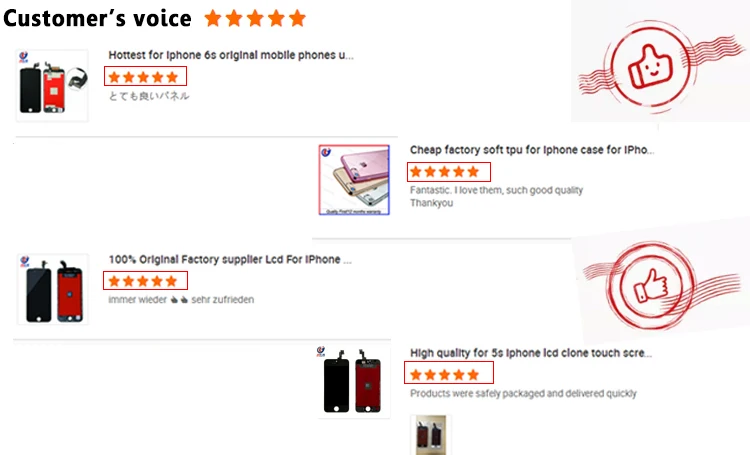Click star rating under TPU case review
750x455 pixels.
tap(447, 171)
